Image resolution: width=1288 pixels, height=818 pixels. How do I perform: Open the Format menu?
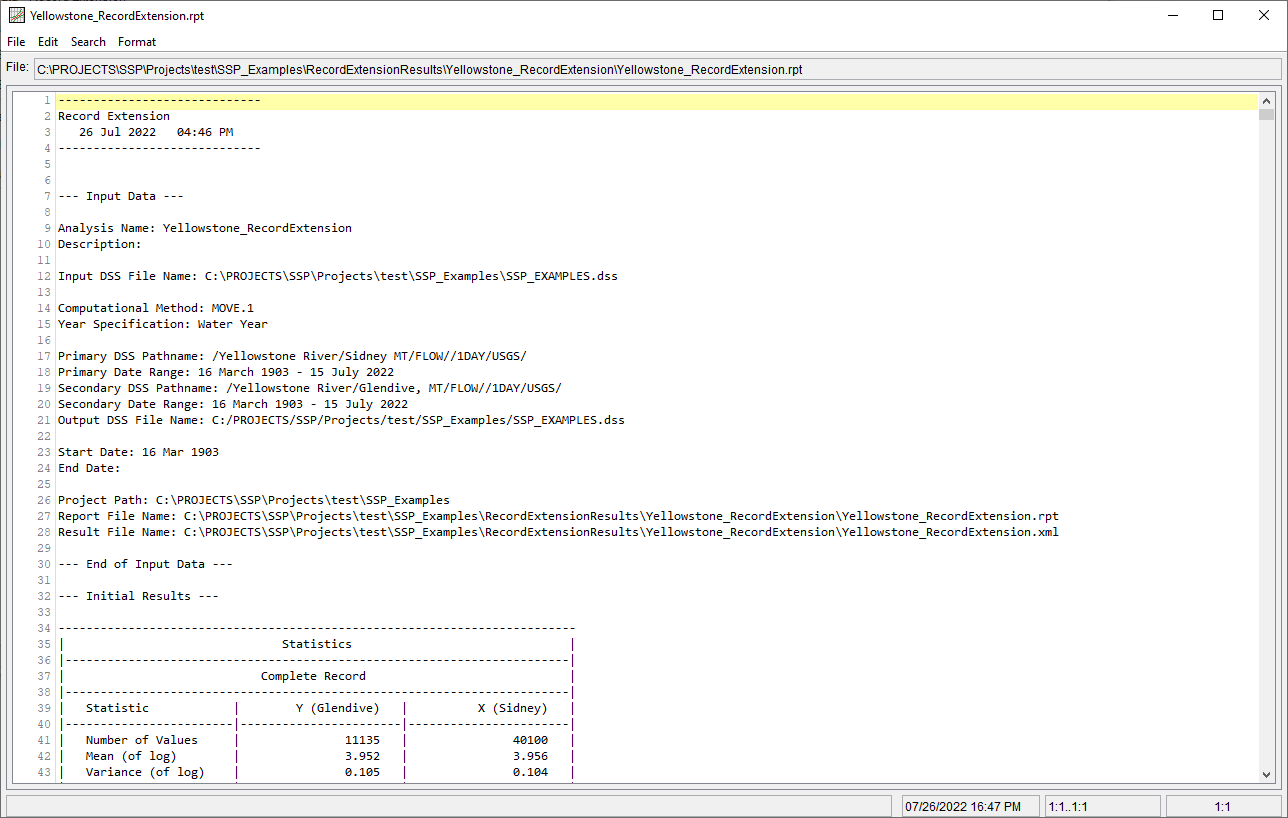(136, 42)
